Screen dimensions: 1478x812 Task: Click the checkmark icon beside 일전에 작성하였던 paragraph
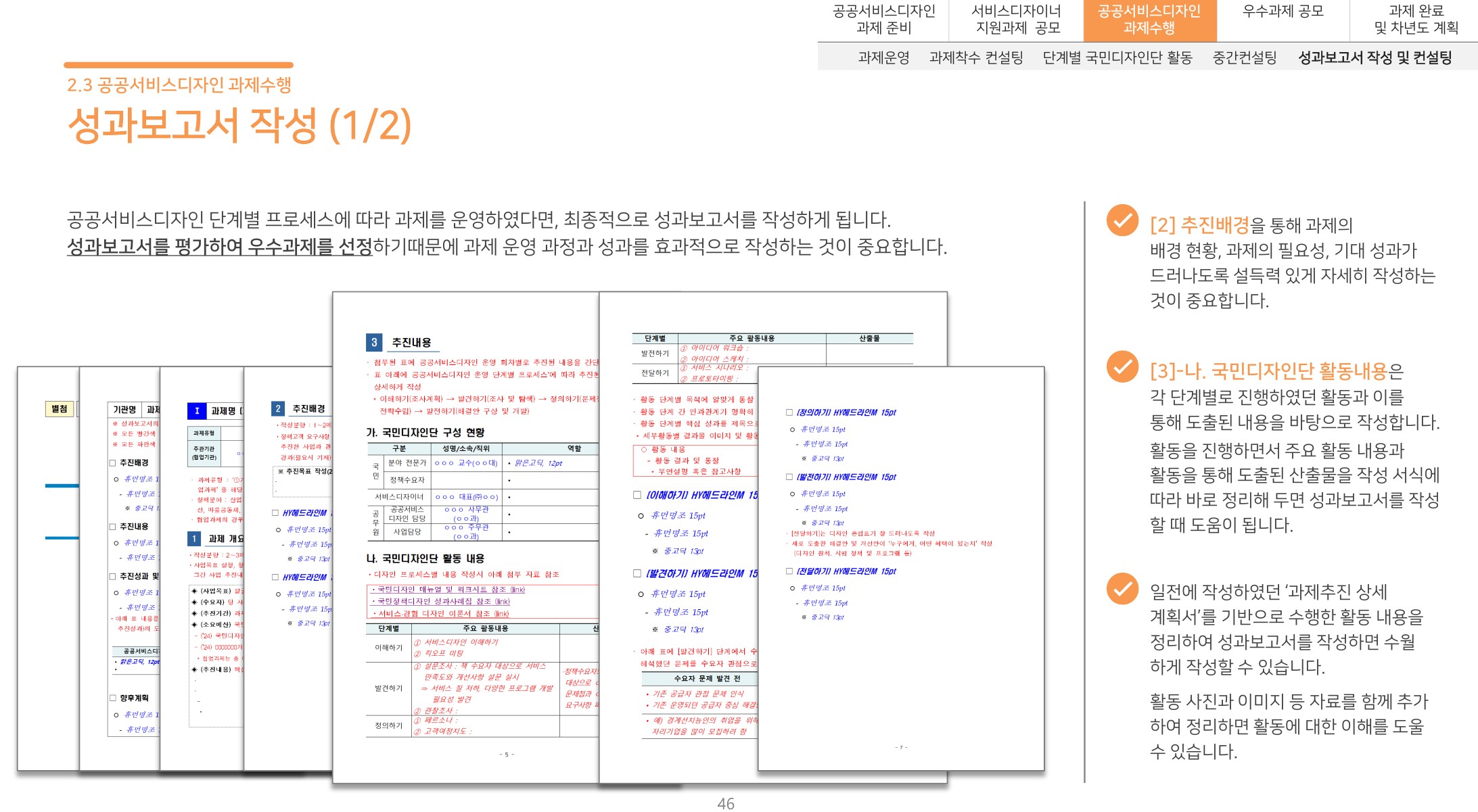click(1122, 588)
